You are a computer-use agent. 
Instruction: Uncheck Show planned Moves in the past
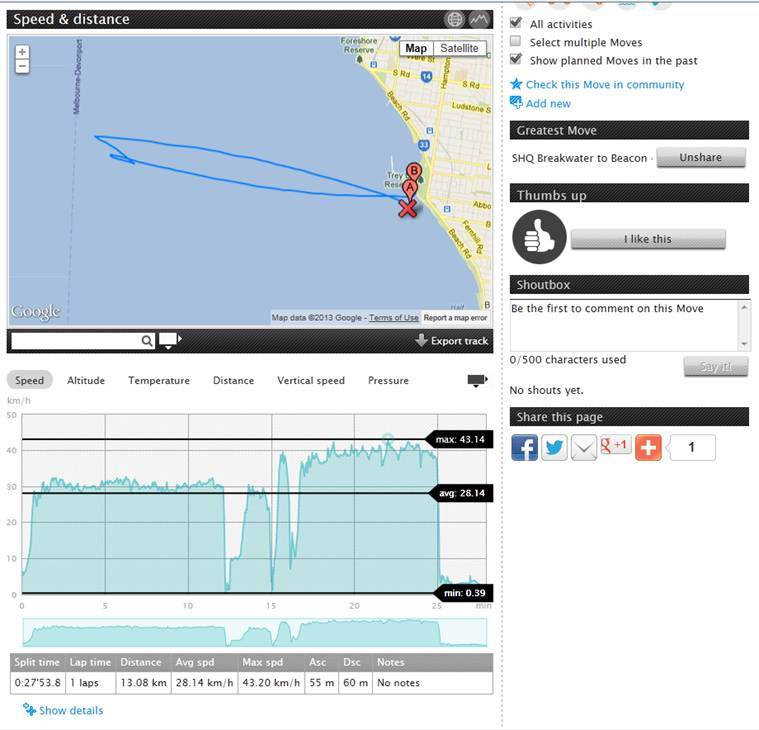point(516,60)
